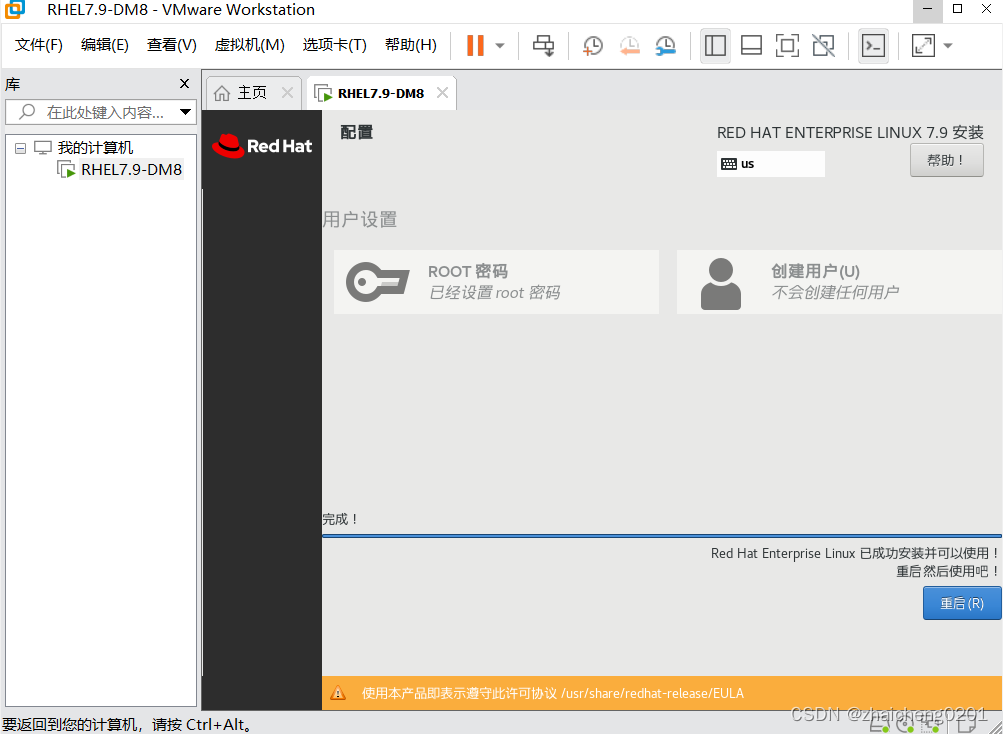Click the installation progress bar
1003x734 pixels.
(x=661, y=536)
